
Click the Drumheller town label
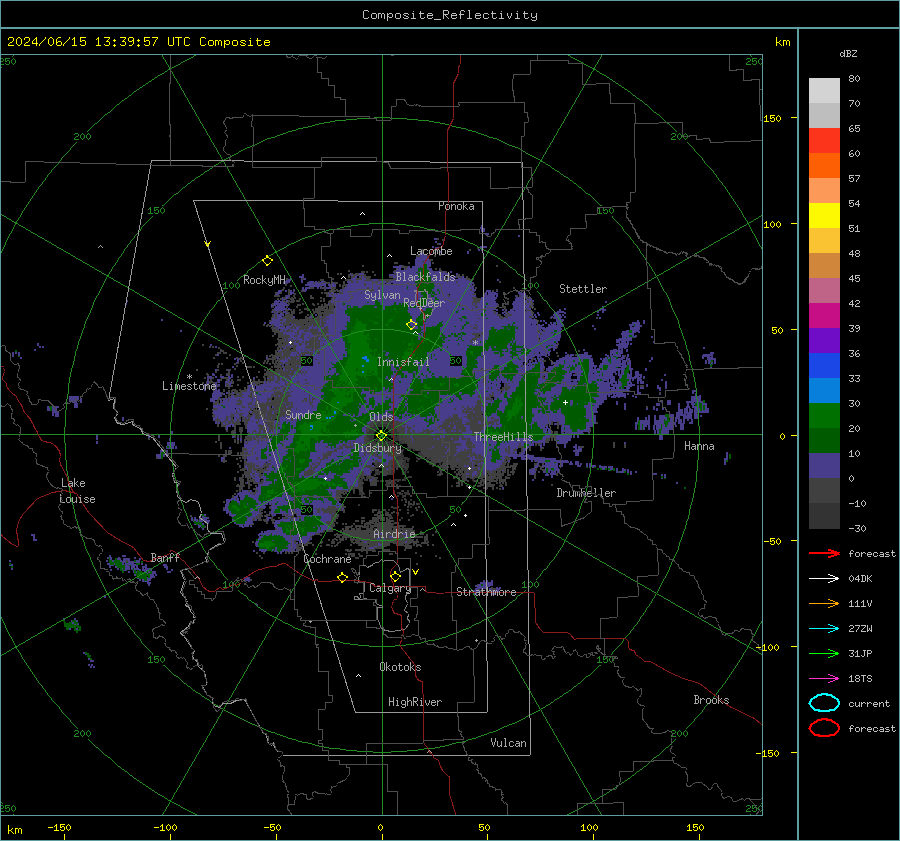pos(586,493)
